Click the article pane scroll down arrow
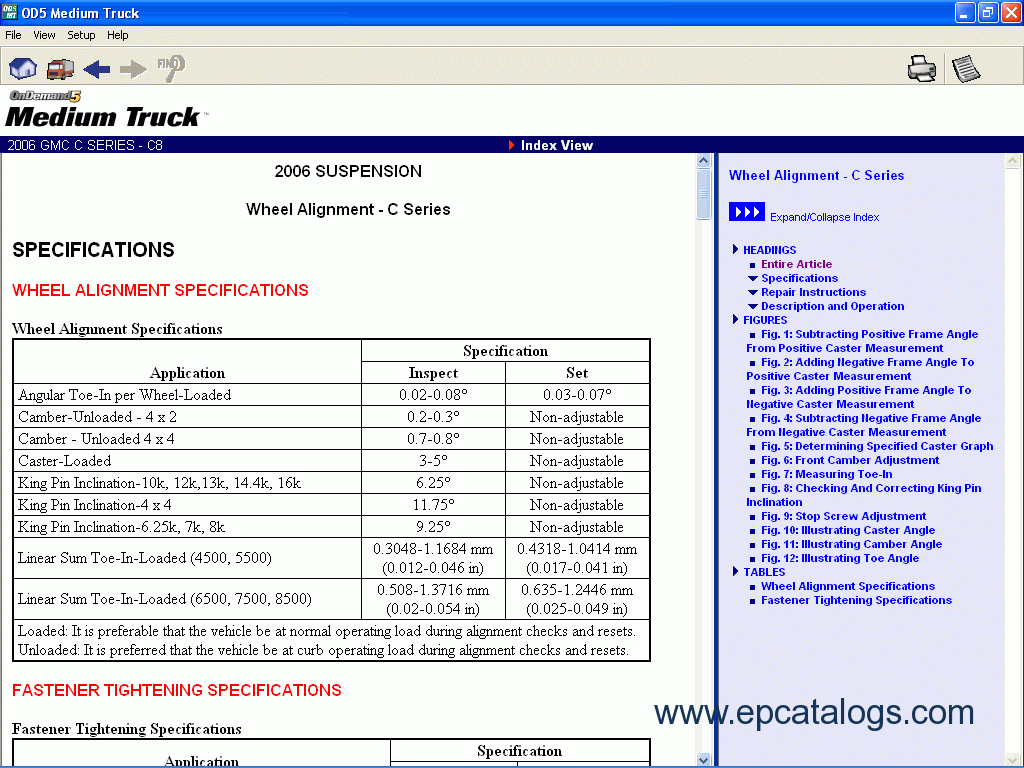Screen dimensions: 1024x768 [703, 760]
